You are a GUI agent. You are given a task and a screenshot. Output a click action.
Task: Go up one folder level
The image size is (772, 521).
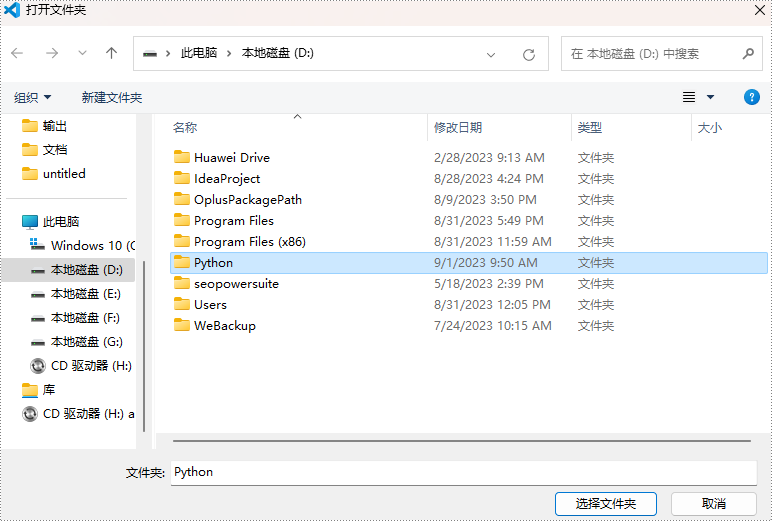point(112,53)
